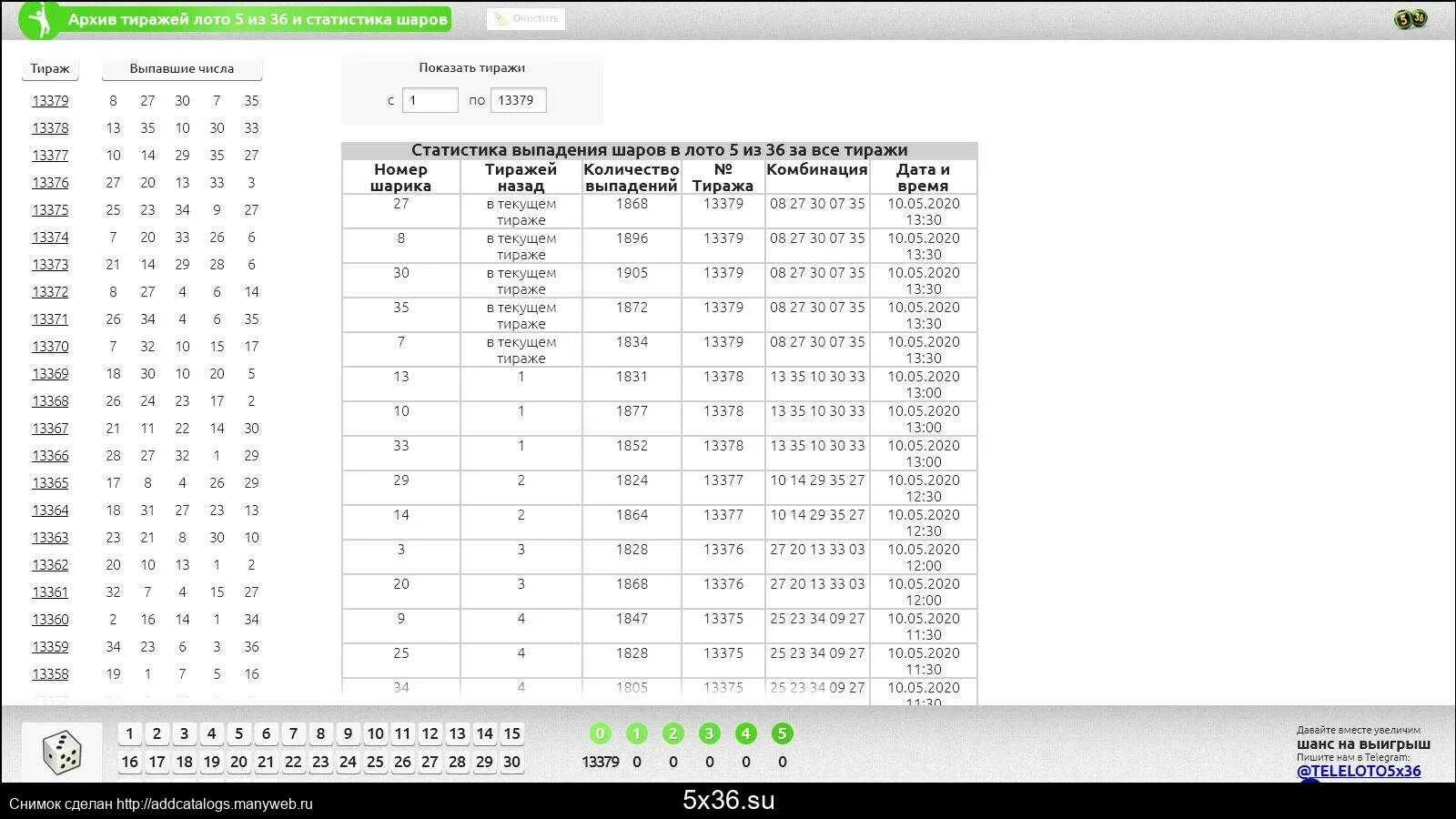This screenshot has height=819, width=1456.
Task: Click green match counter circle 0
Action: (x=600, y=733)
